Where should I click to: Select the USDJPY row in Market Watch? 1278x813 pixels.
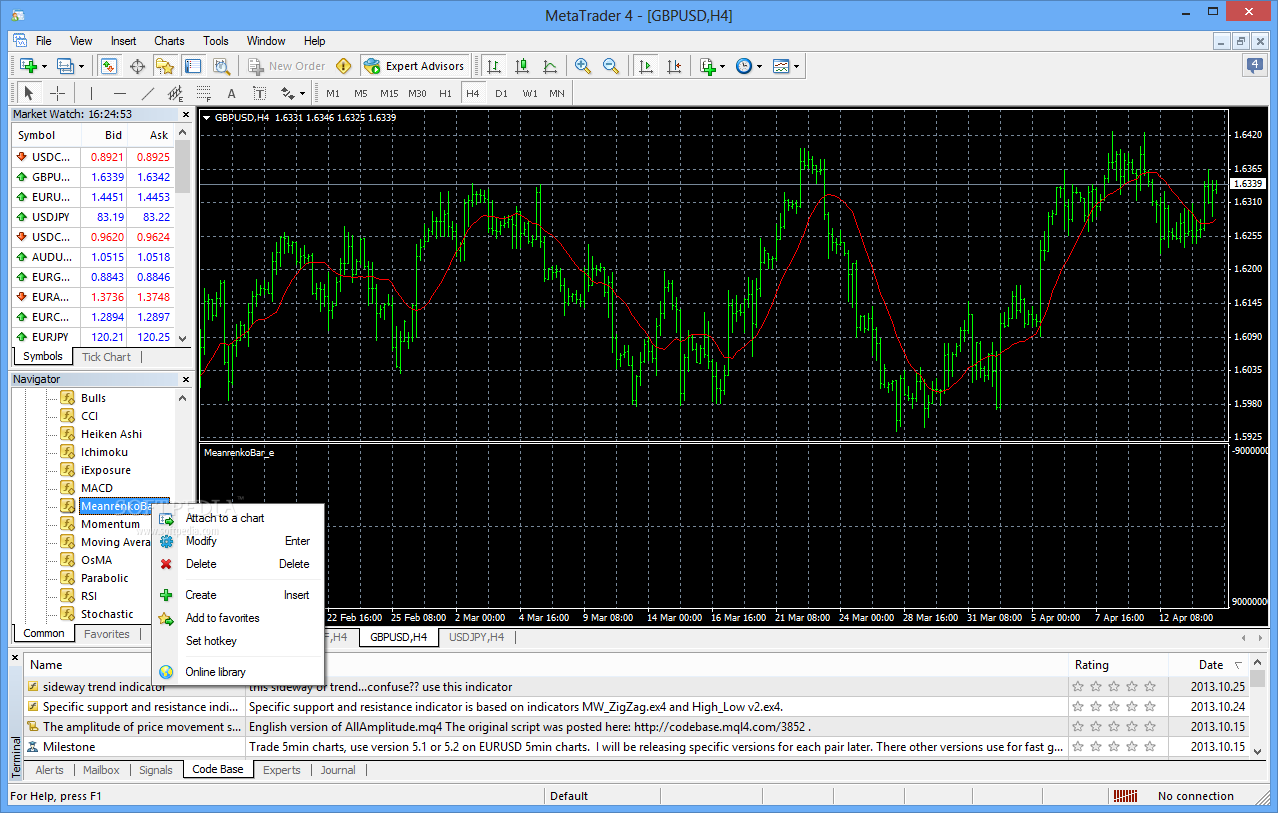click(93, 217)
